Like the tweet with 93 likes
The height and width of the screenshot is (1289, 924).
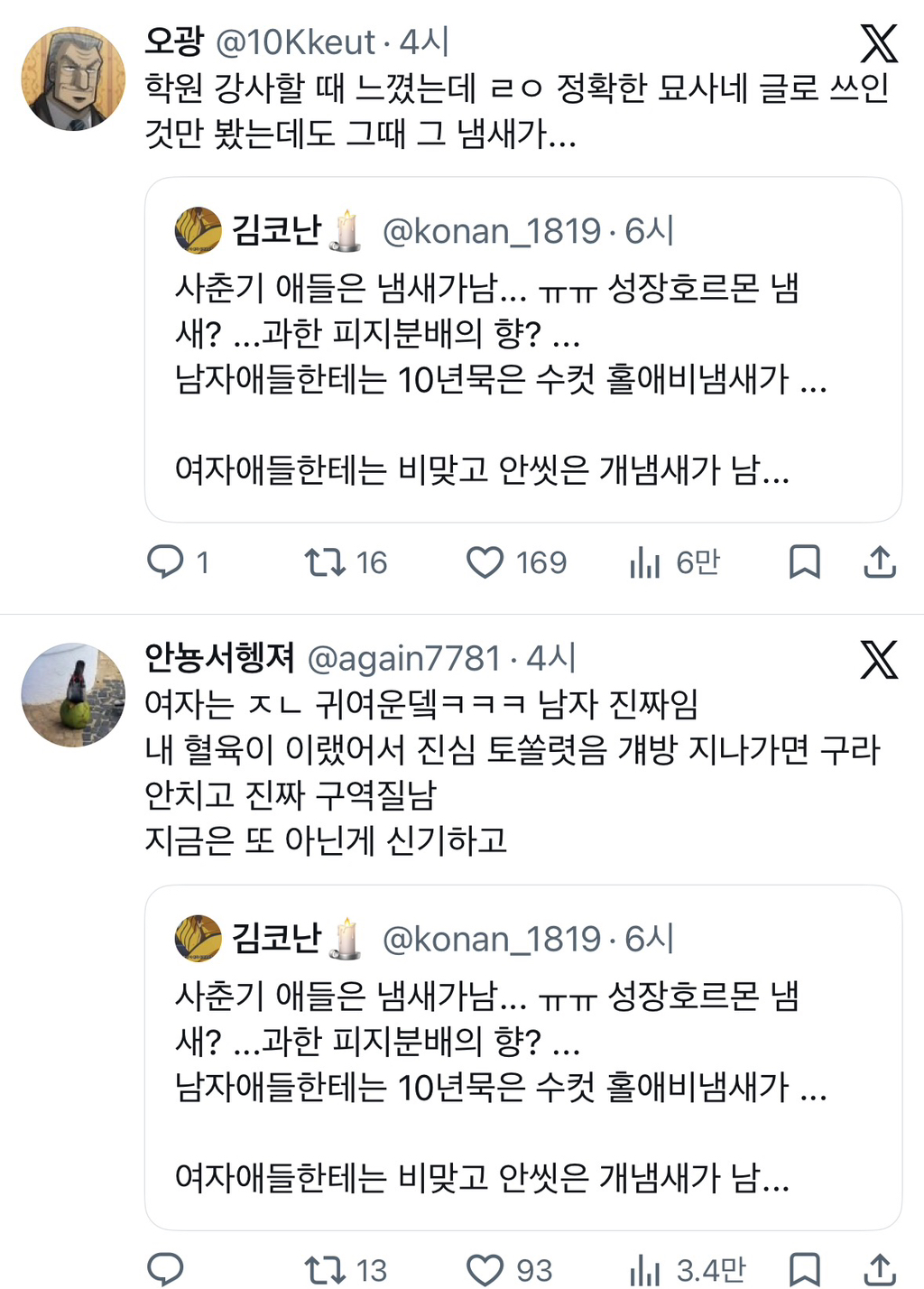485,1270
